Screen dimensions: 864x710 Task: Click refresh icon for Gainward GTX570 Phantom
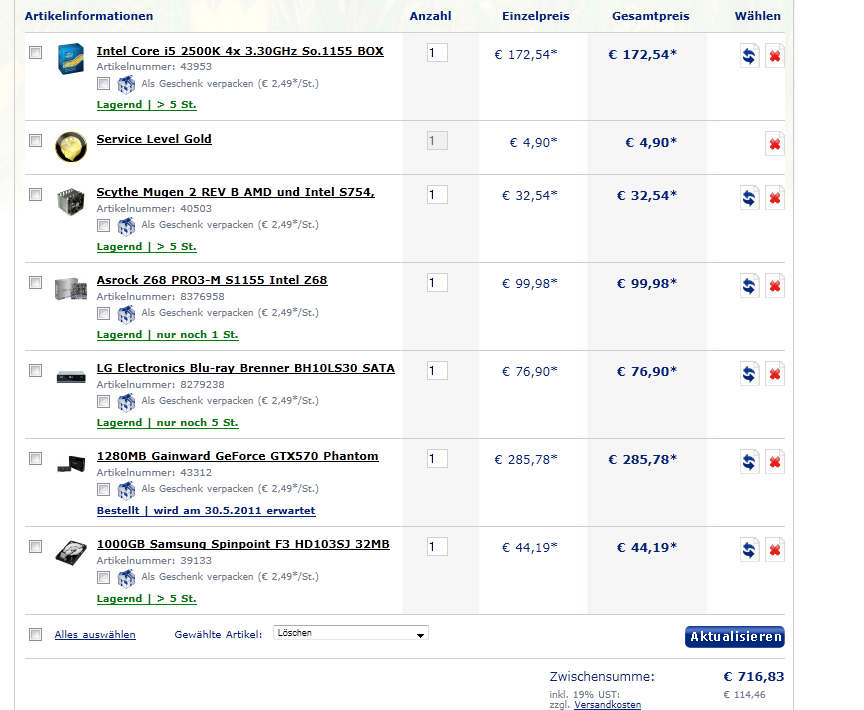[749, 462]
